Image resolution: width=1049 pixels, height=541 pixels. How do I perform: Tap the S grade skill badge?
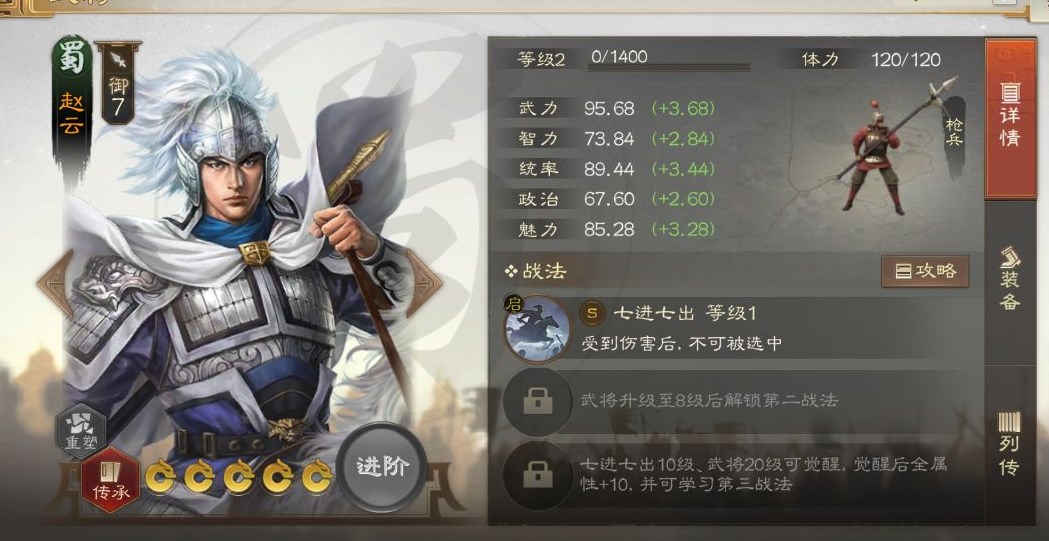[x=591, y=312]
